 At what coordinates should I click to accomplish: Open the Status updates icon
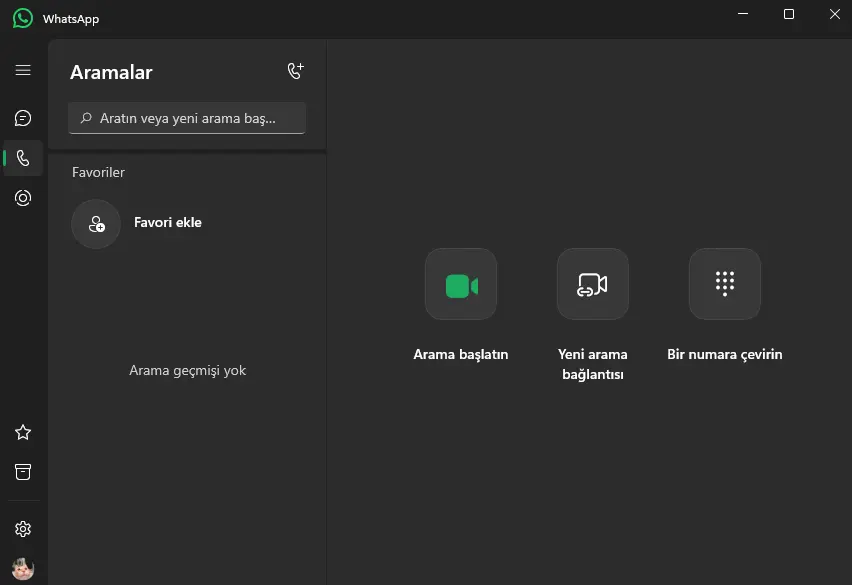point(23,198)
